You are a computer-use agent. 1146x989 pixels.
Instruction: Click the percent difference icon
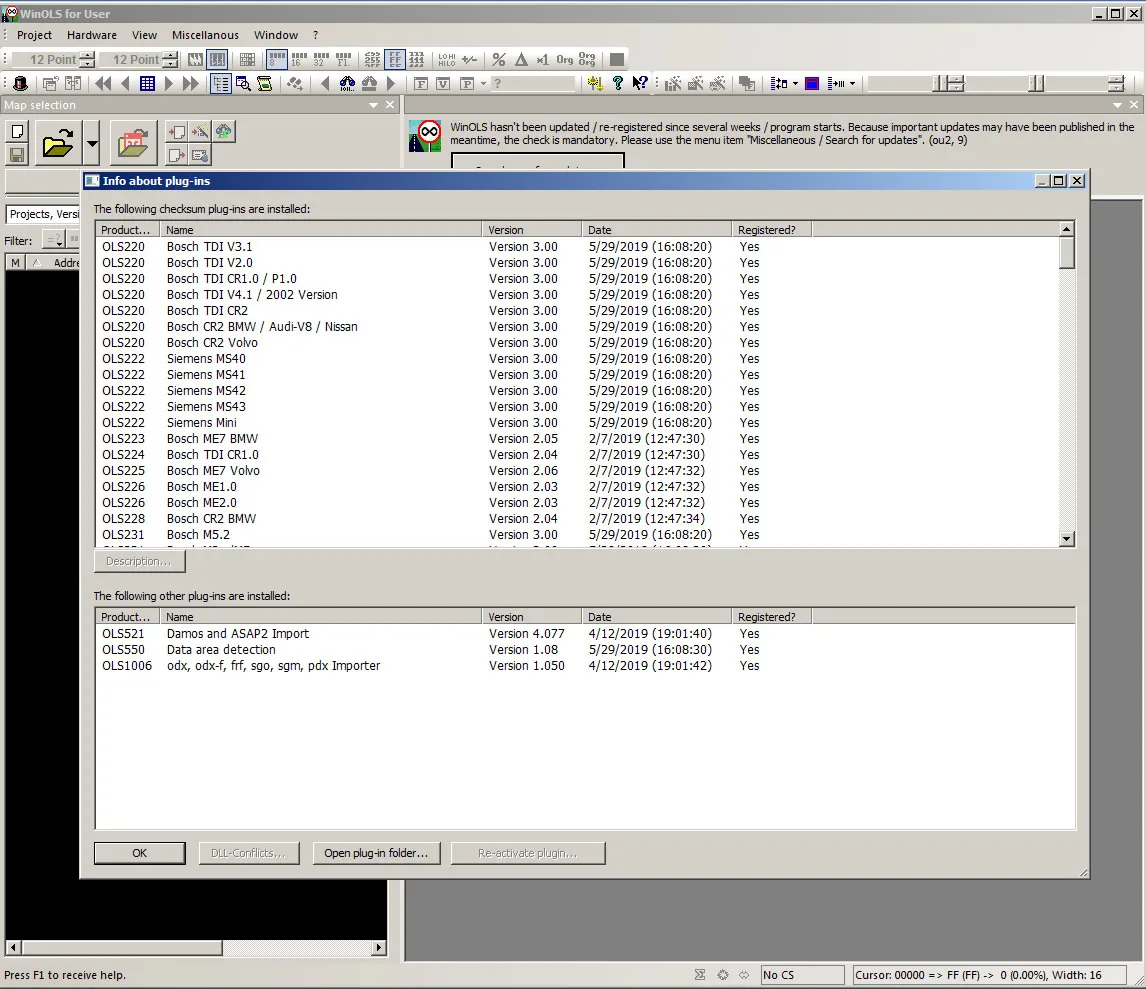(499, 60)
